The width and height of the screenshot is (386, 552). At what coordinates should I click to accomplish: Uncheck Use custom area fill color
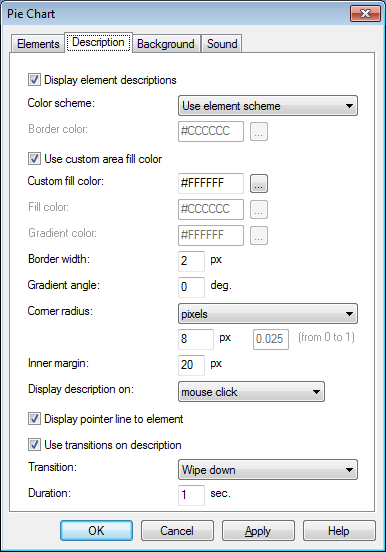pos(34,158)
